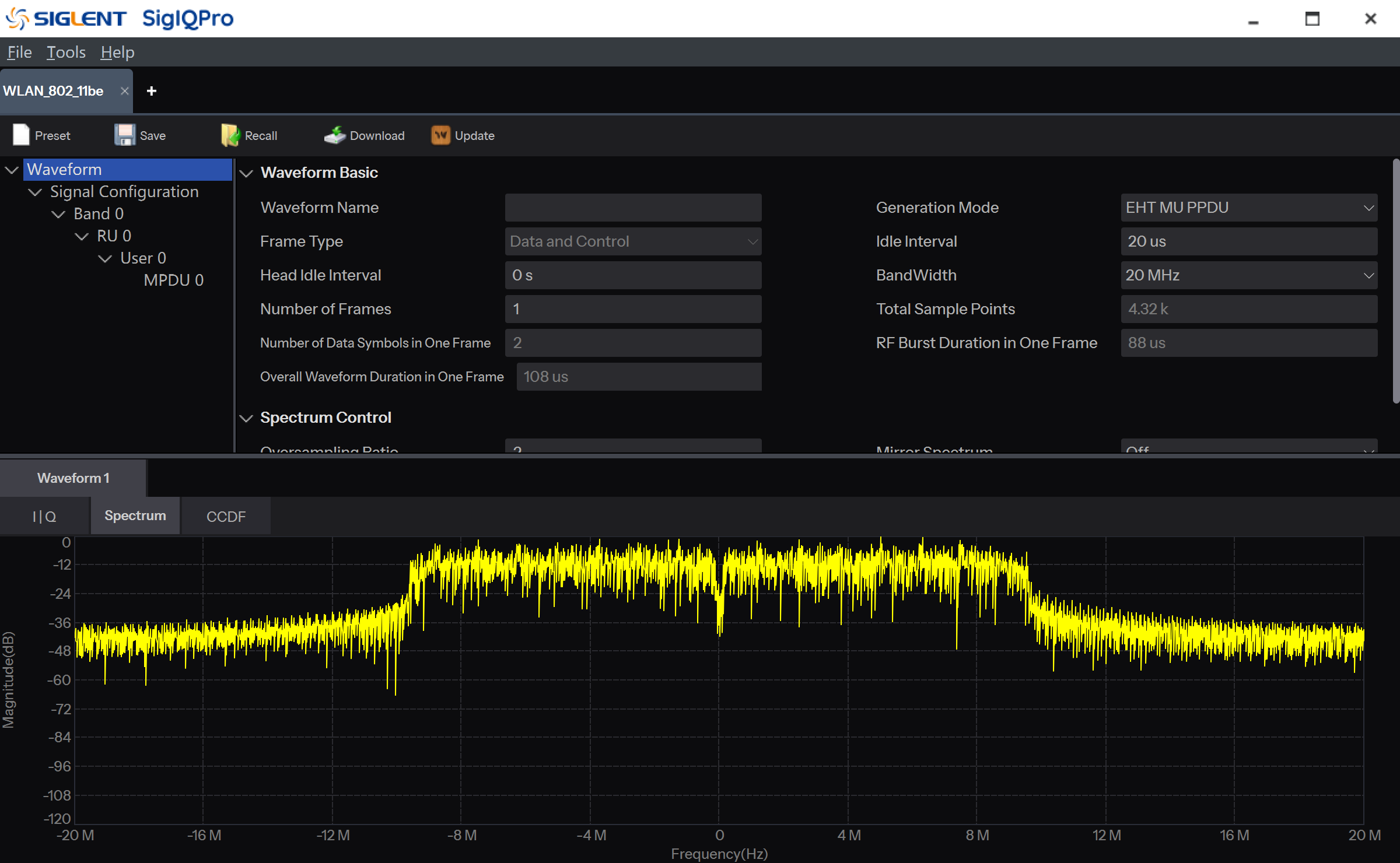Collapse the Waveform Basic section
The image size is (1400, 863).
[246, 173]
